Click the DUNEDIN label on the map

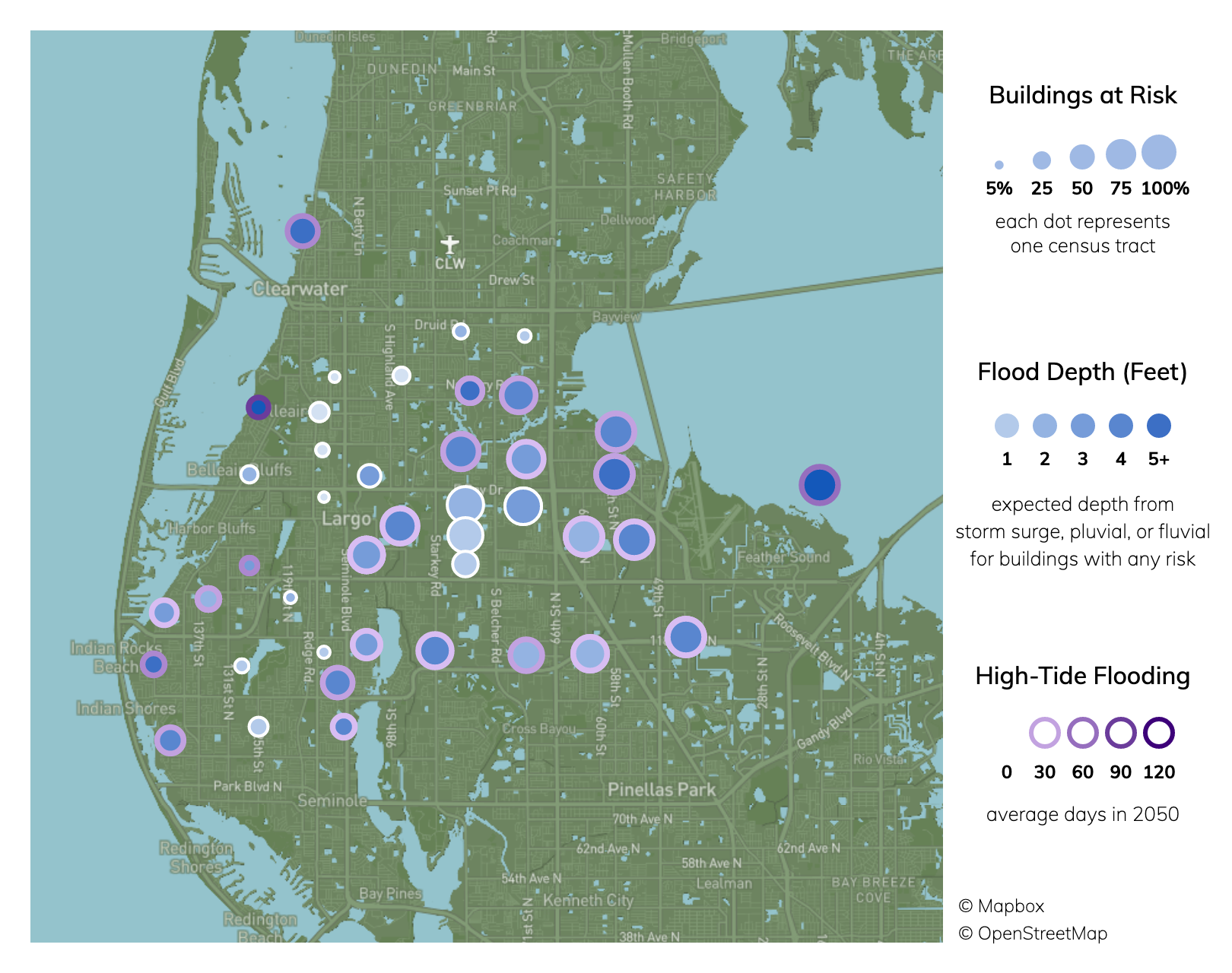click(x=402, y=69)
